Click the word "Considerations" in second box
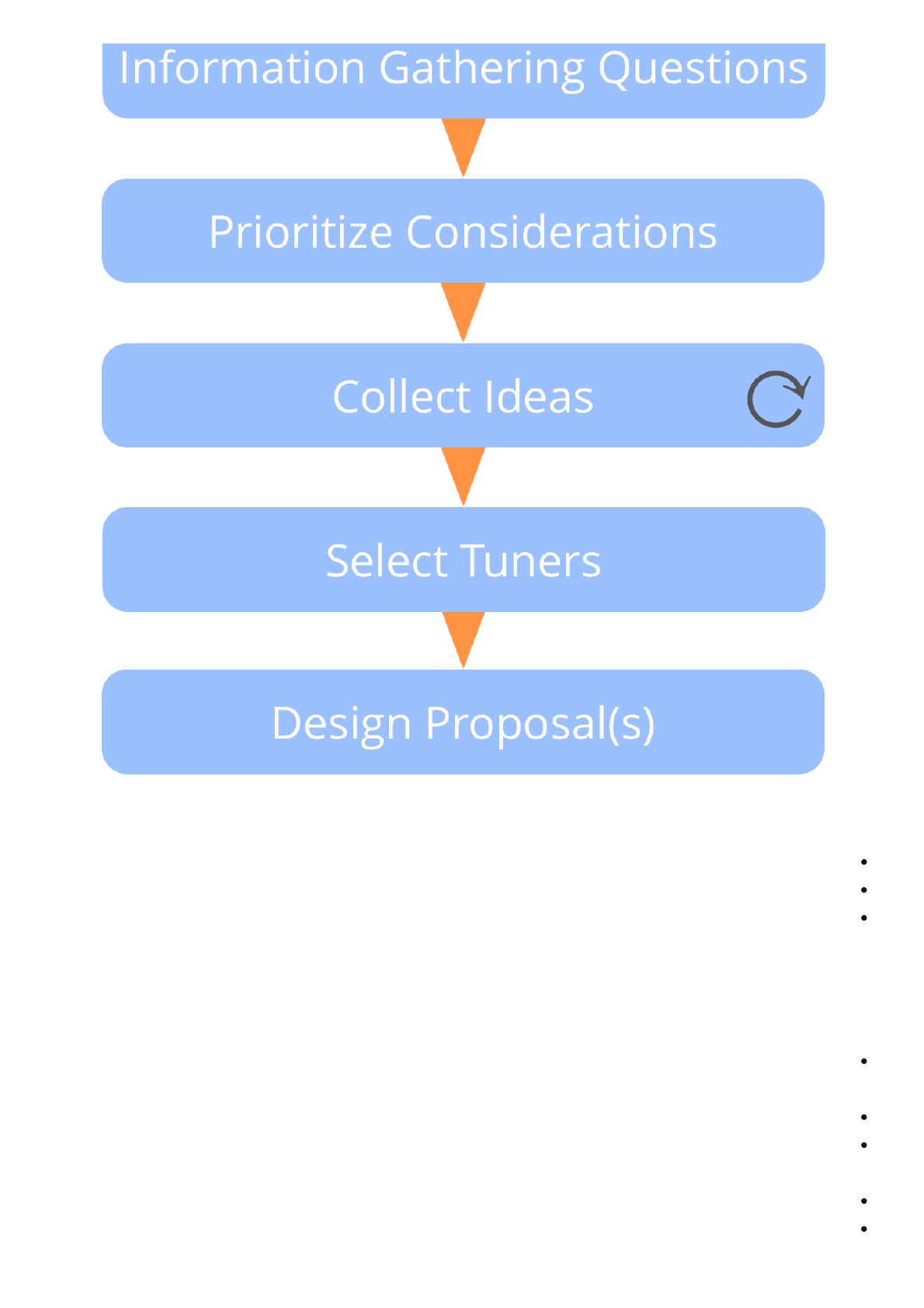 (x=561, y=232)
